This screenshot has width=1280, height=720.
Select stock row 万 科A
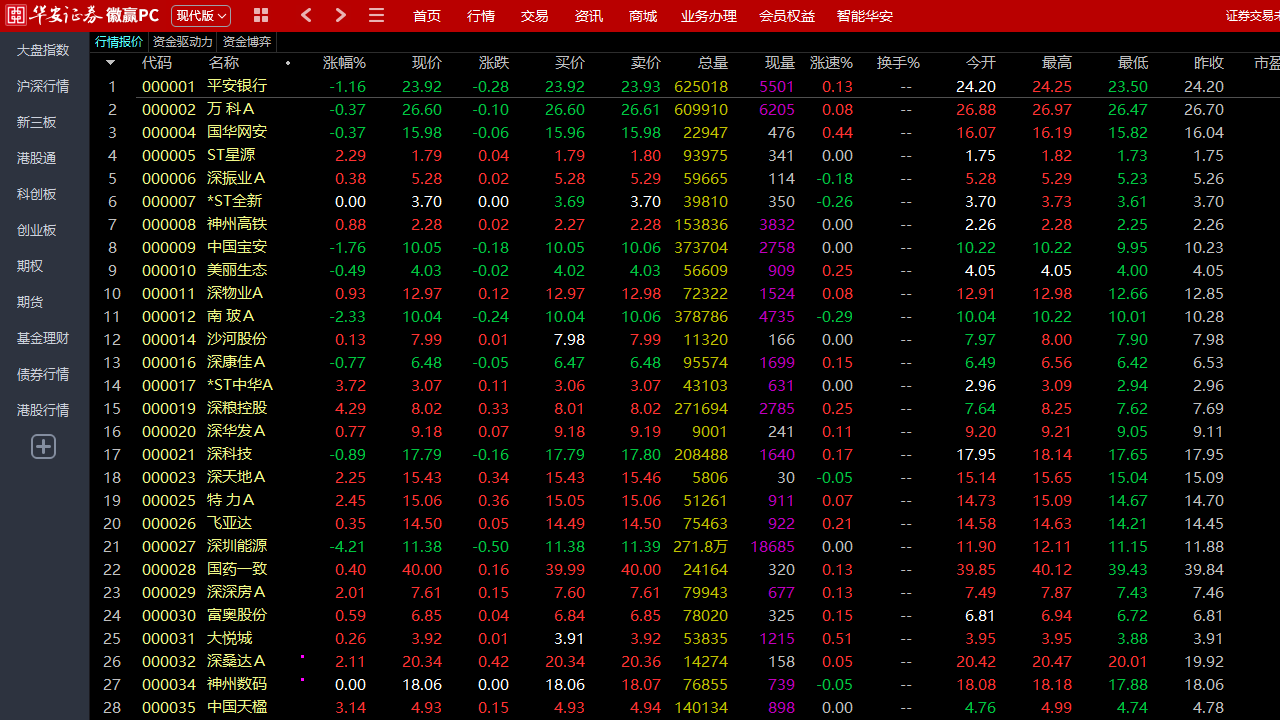pyautogui.click(x=685, y=109)
